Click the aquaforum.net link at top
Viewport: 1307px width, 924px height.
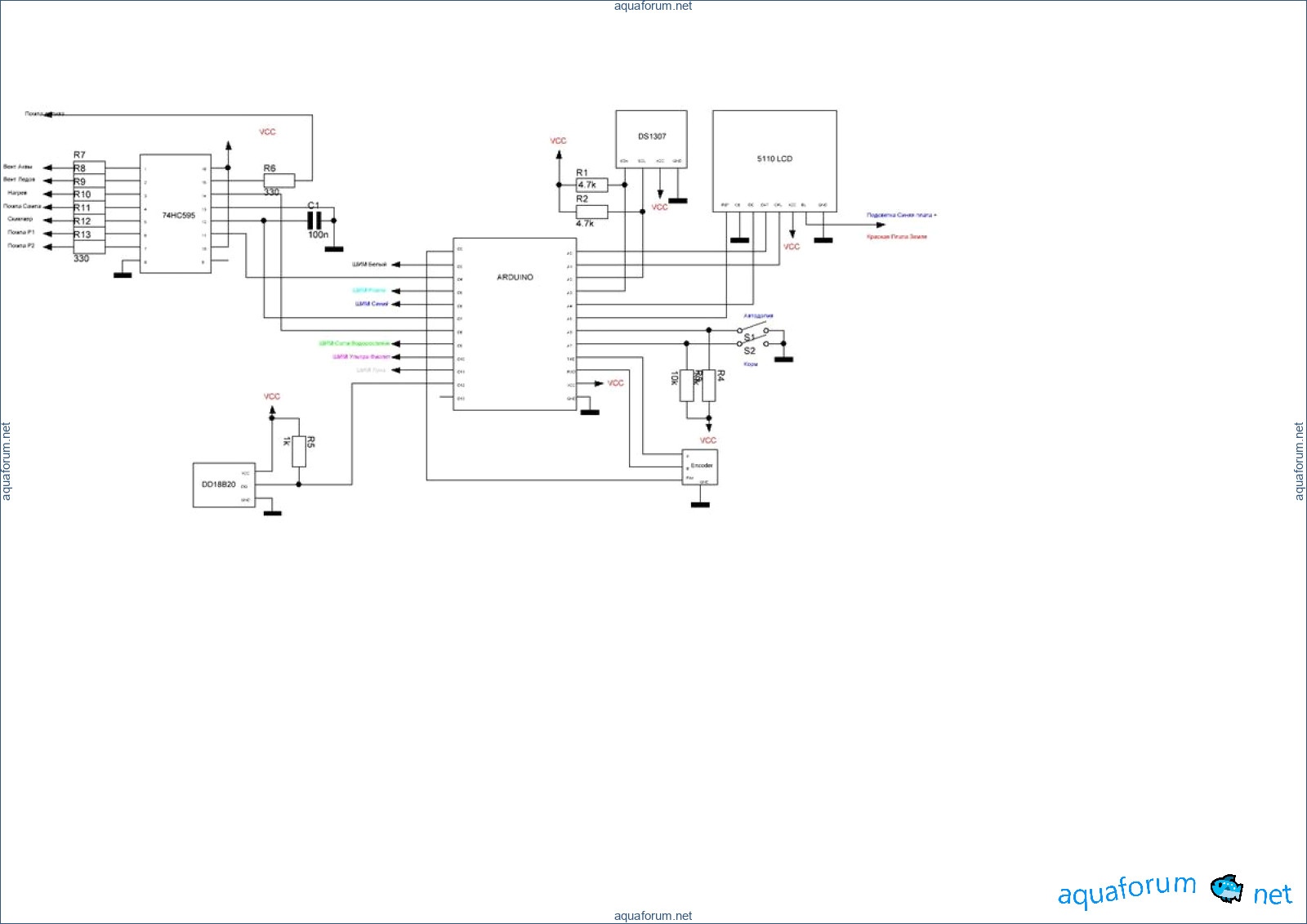pyautogui.click(x=653, y=6)
